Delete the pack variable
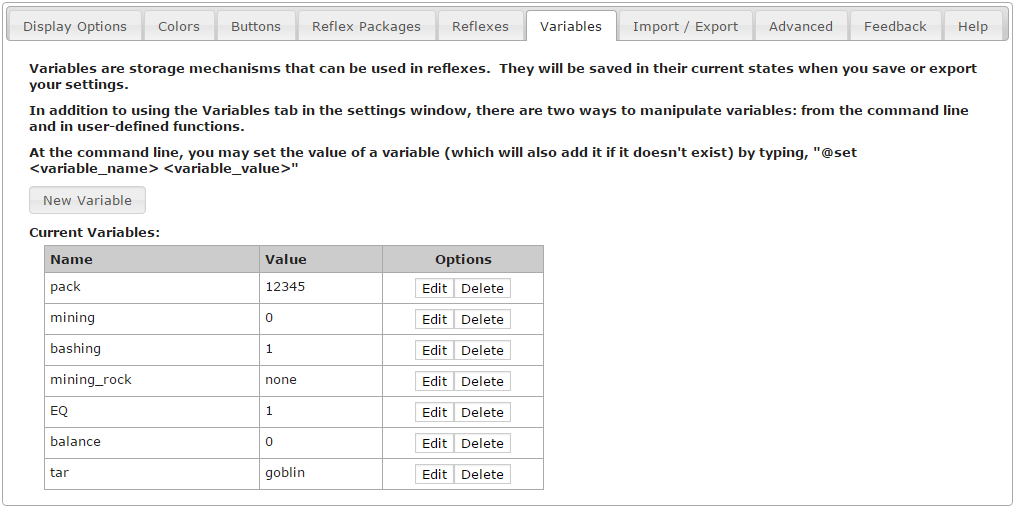This screenshot has width=1015, height=509. [482, 288]
